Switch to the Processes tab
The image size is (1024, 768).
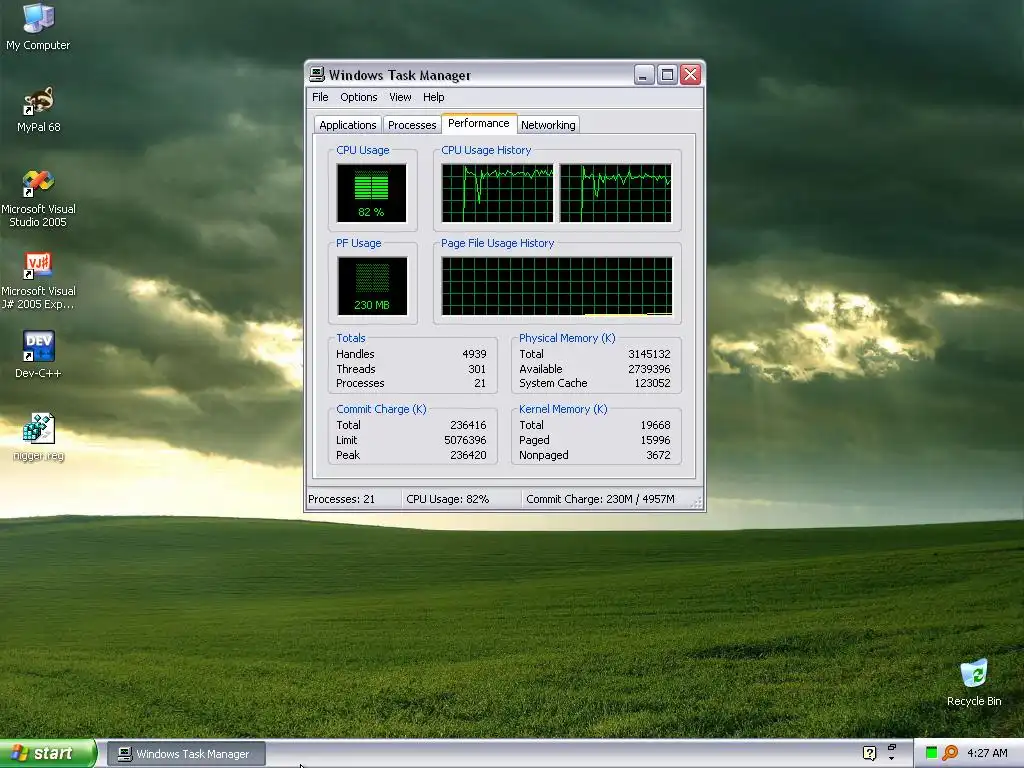(x=411, y=125)
